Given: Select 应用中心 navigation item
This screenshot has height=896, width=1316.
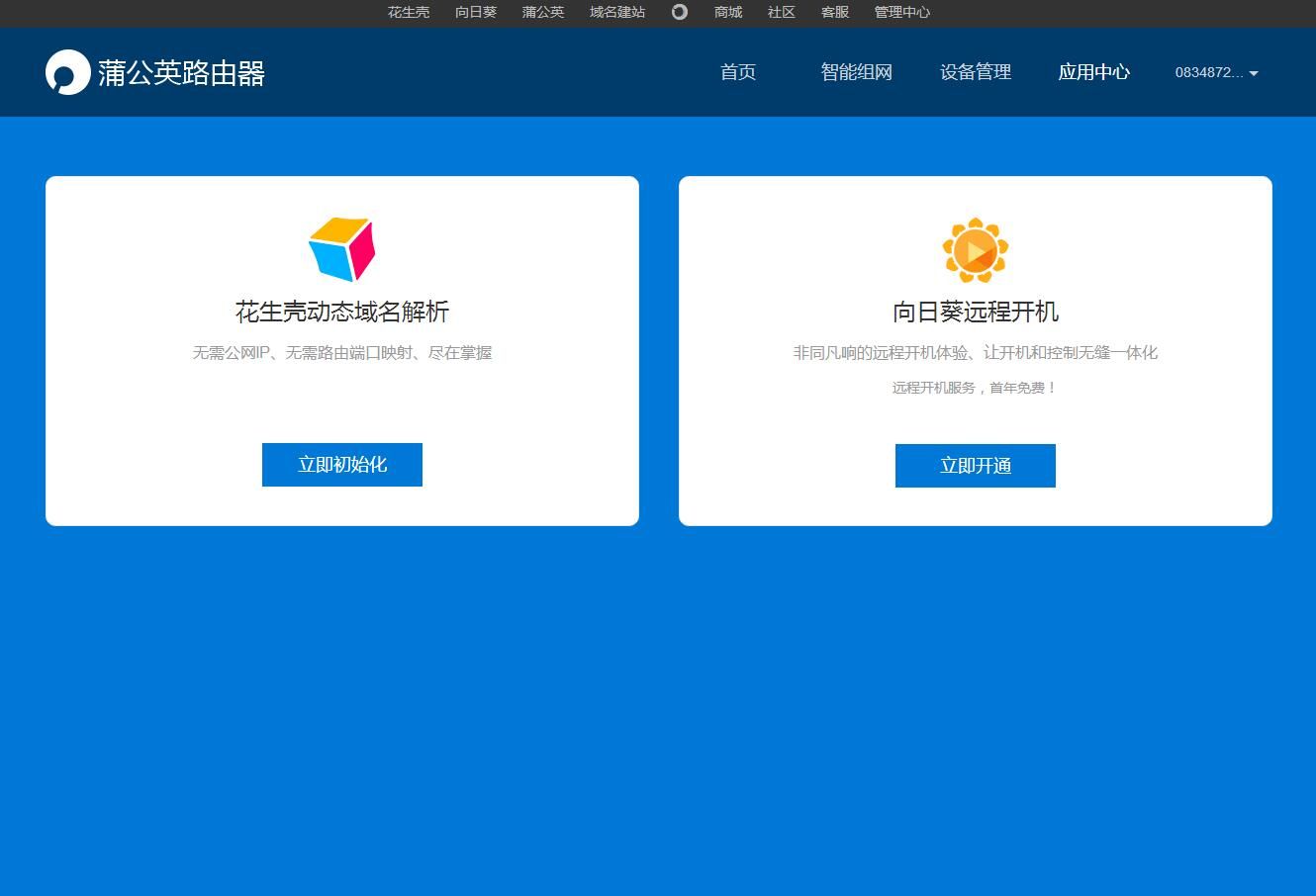Looking at the screenshot, I should pos(1094,72).
